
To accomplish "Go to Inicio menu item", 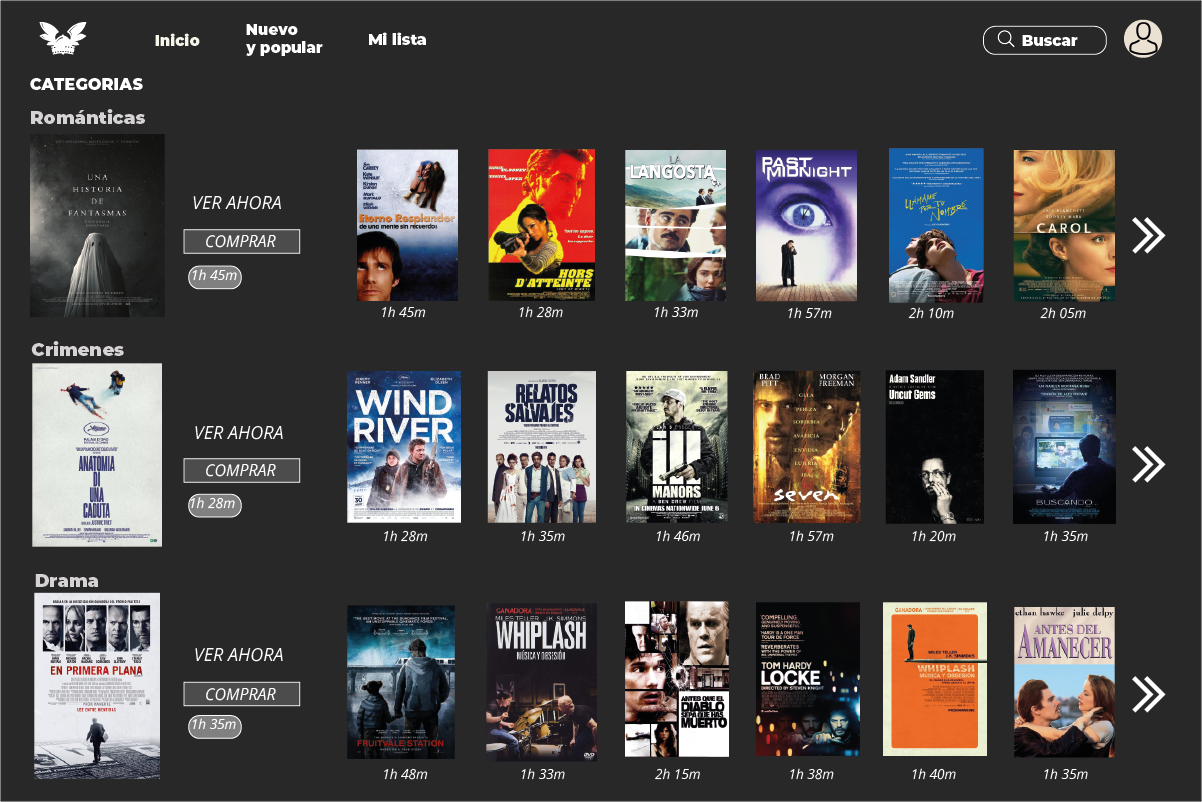I will coord(177,41).
